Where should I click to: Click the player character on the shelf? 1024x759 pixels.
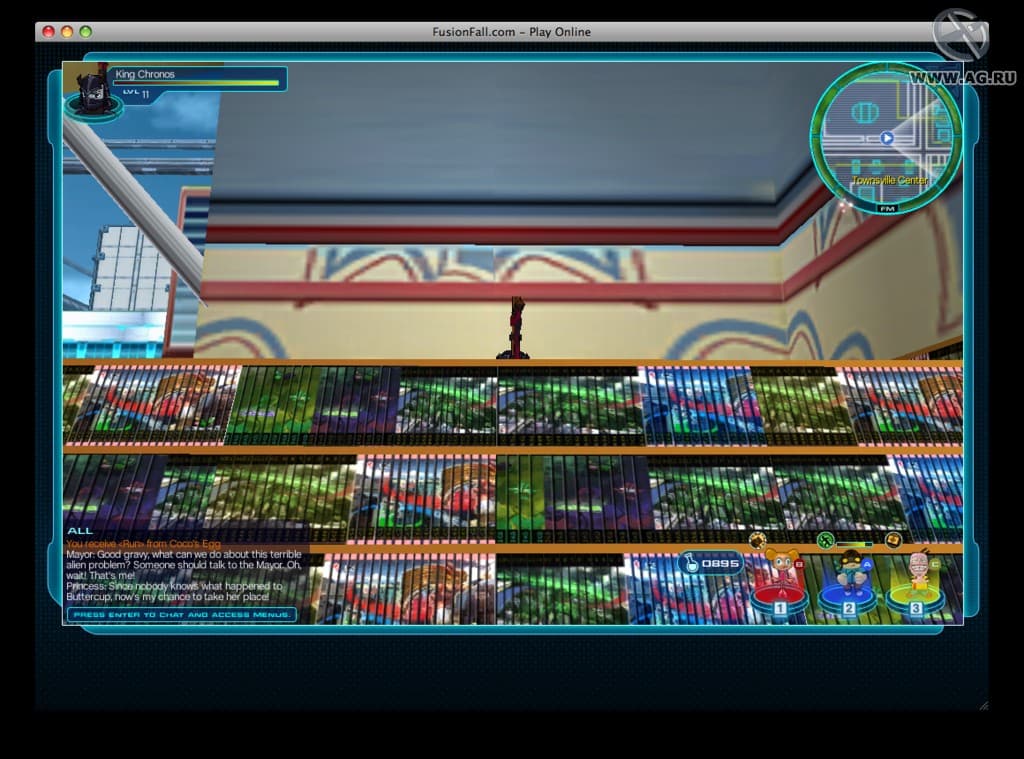point(516,328)
